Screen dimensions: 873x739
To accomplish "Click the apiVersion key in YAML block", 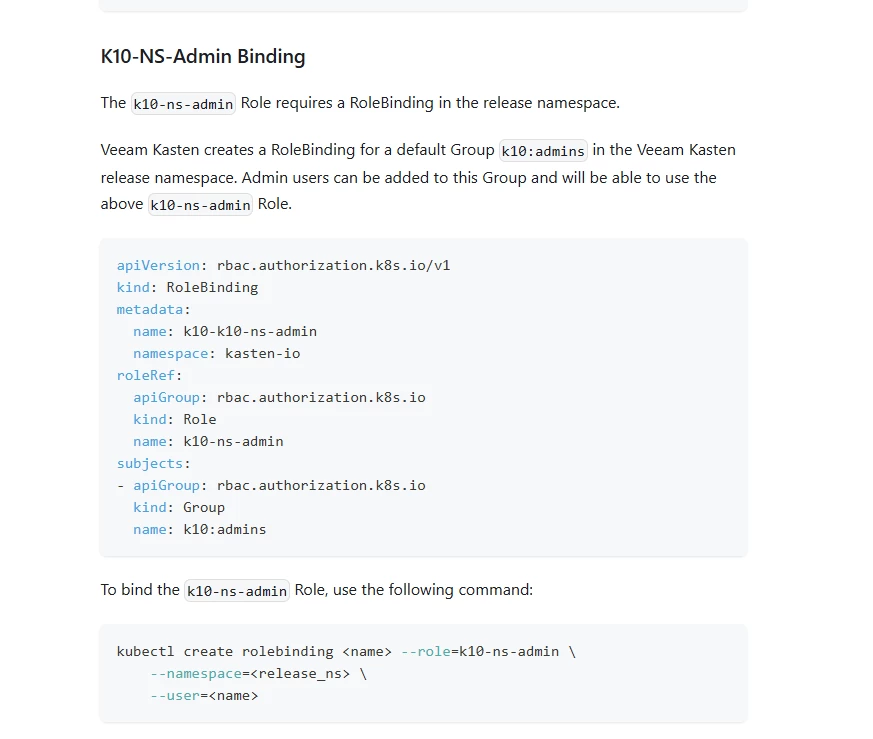I will [158, 265].
